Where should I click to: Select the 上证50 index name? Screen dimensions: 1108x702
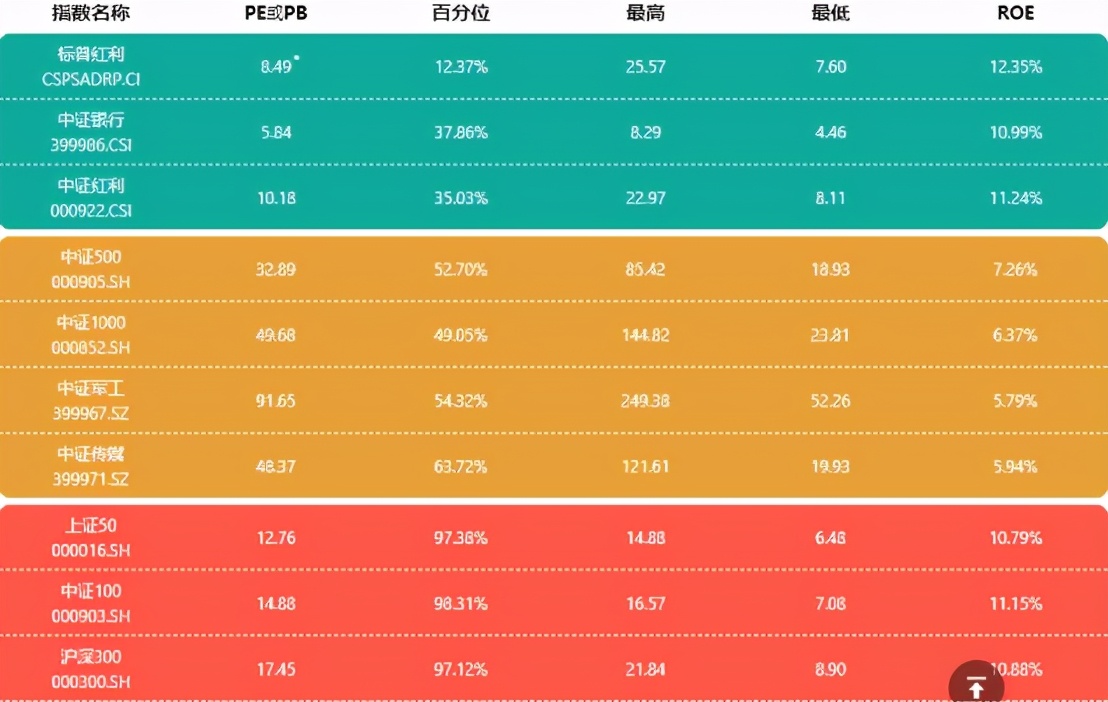[x=90, y=526]
